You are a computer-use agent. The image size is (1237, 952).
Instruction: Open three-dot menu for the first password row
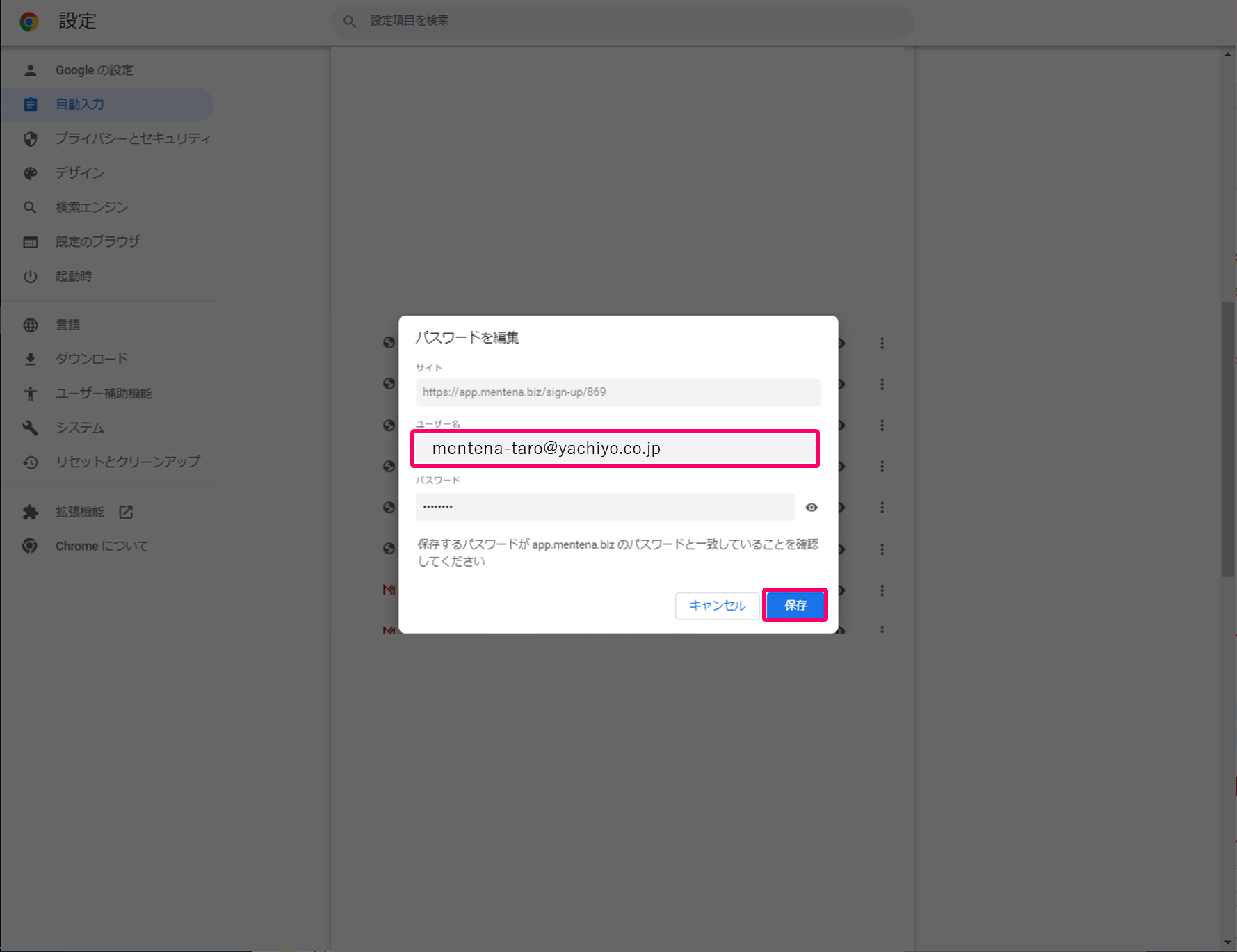pos(882,344)
